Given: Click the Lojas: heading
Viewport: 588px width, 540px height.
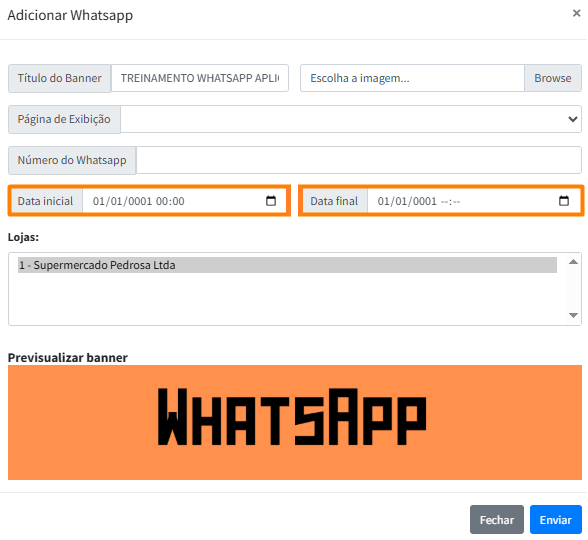Looking at the screenshot, I should [23, 237].
